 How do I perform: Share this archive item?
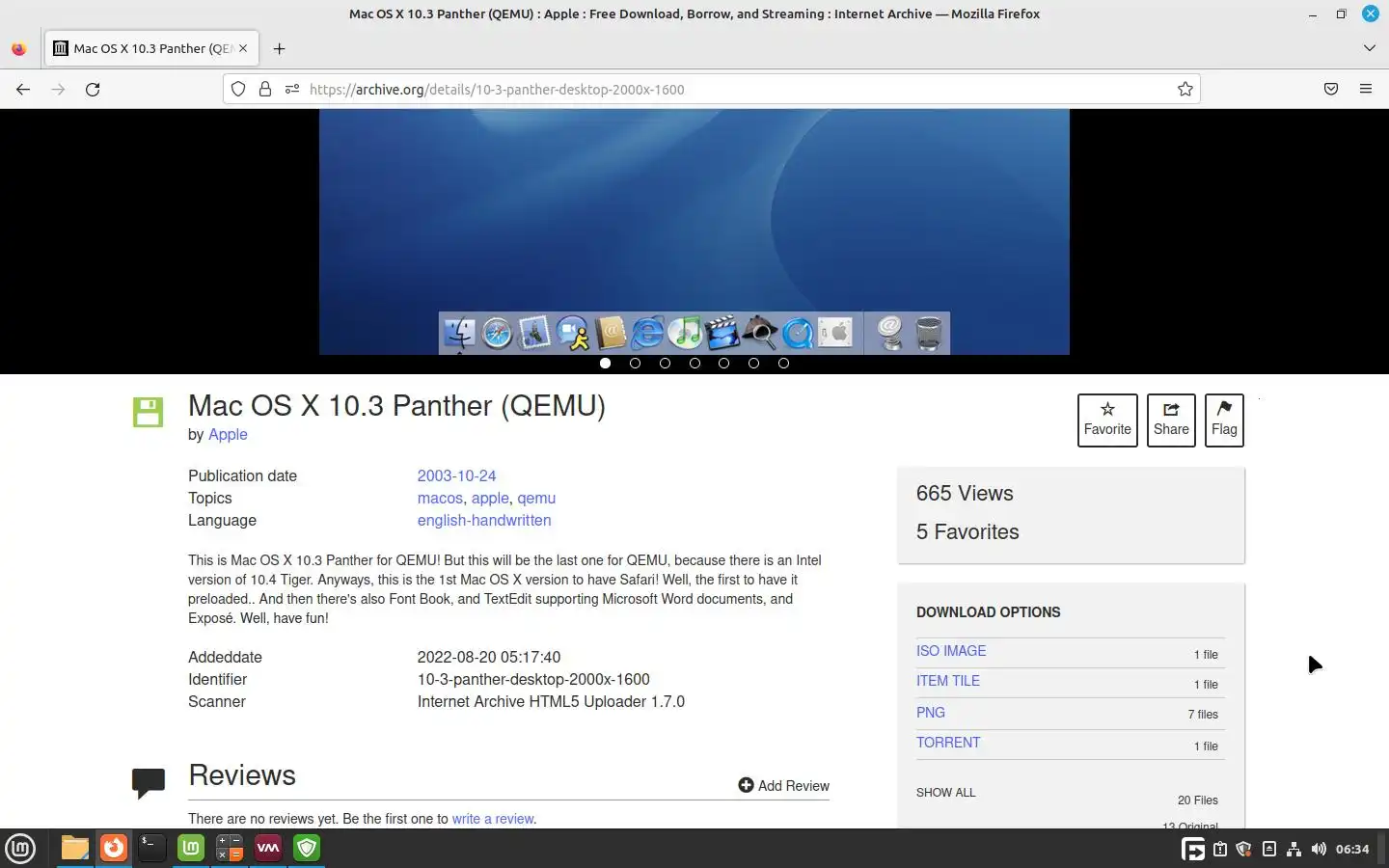click(x=1171, y=420)
